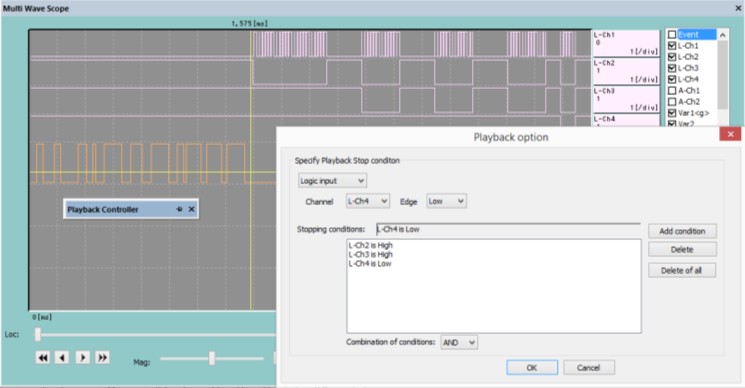Enable the A-Ch1 analog channel checkbox

(x=672, y=90)
